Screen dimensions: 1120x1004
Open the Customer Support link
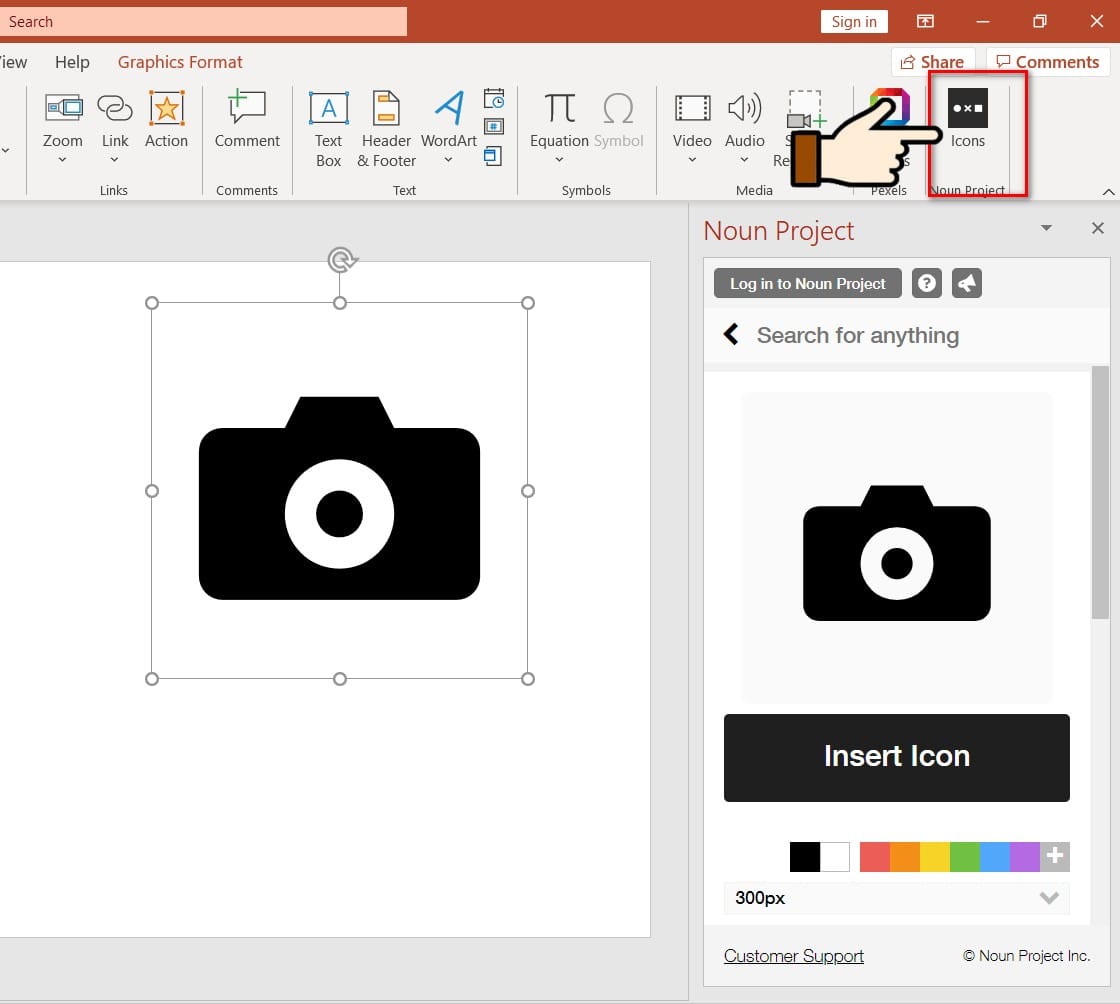click(794, 956)
